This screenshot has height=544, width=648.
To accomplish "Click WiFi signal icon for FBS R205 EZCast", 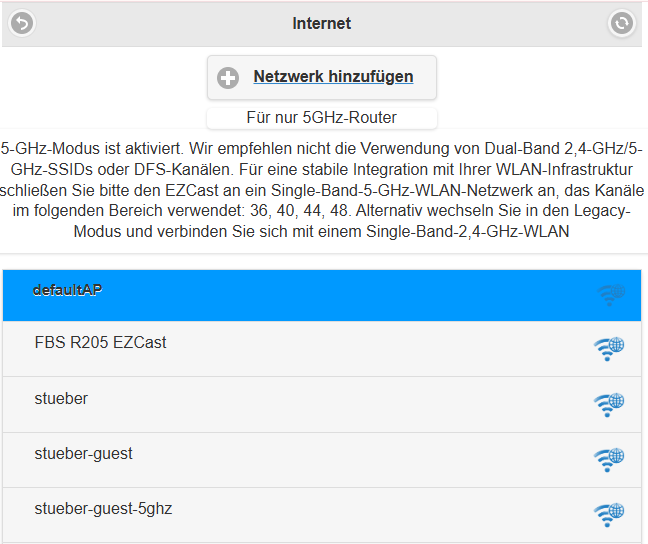I will (x=609, y=349).
